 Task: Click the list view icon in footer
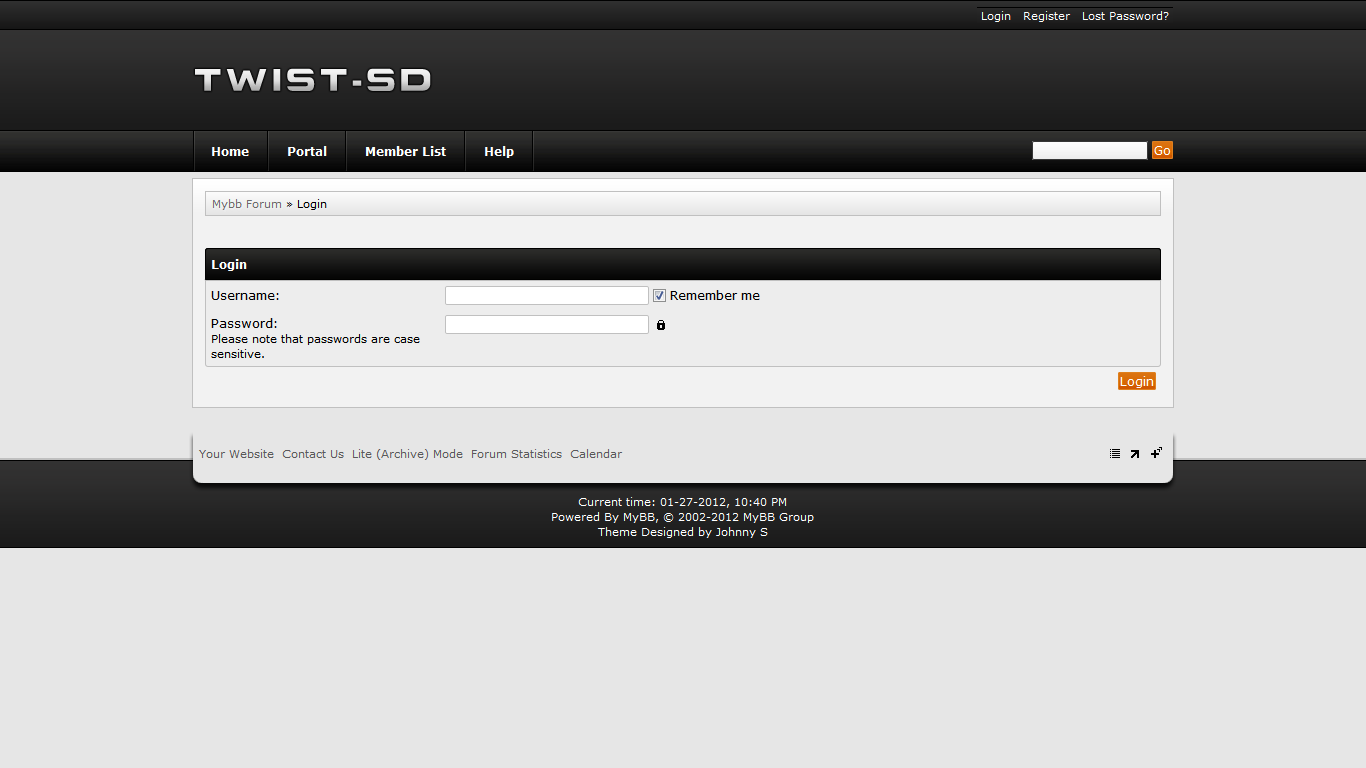point(1115,454)
